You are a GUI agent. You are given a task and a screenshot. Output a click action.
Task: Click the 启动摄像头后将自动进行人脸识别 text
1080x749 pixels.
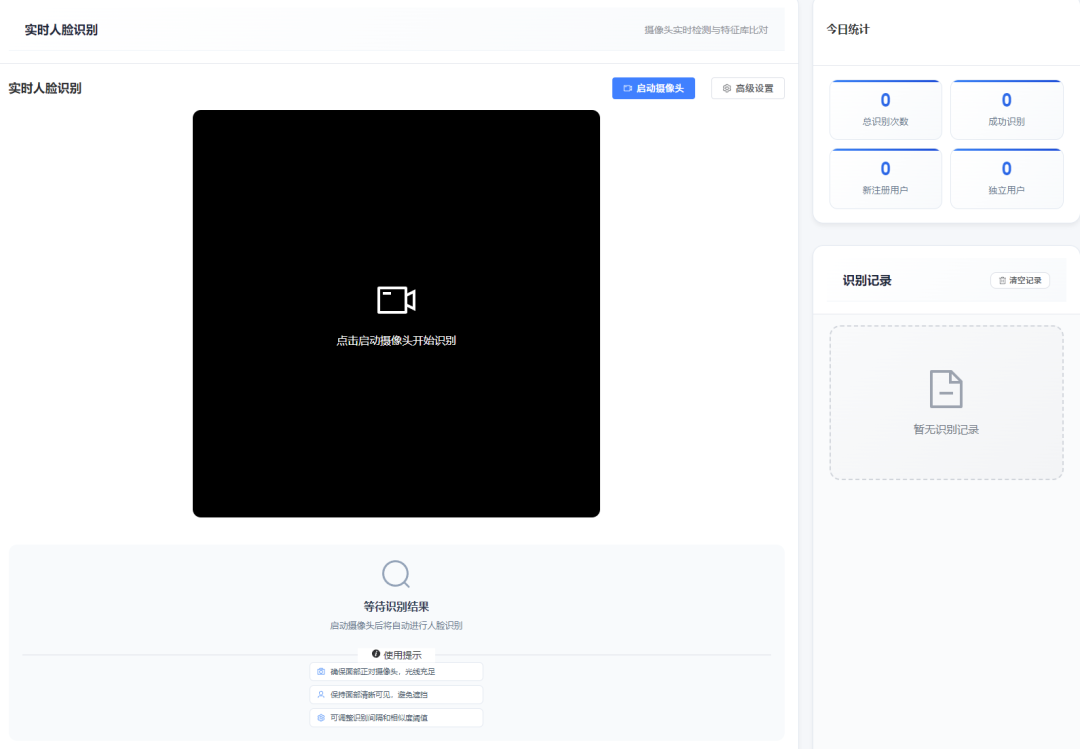[396, 626]
